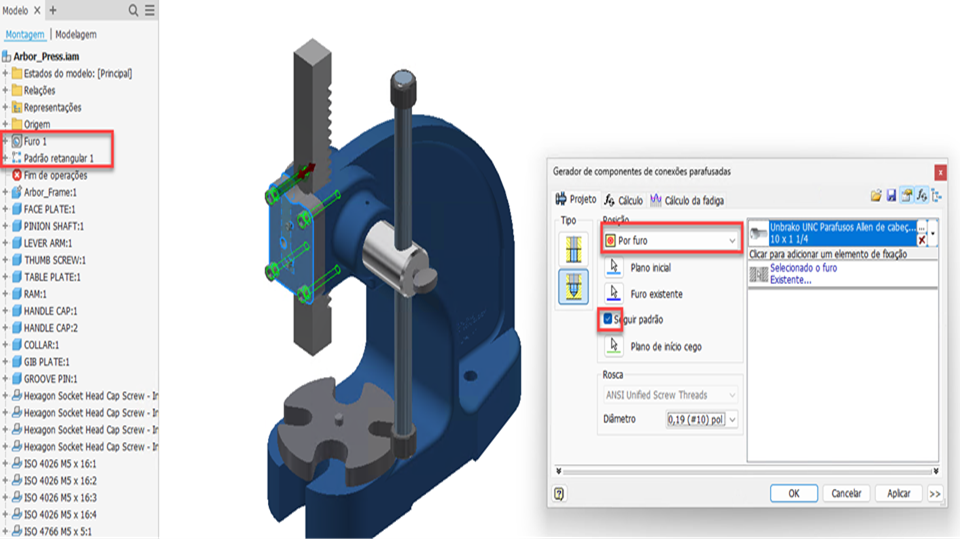Click the Arbor_Press.iam assembly icon
This screenshot has width=960, height=540.
[7, 56]
